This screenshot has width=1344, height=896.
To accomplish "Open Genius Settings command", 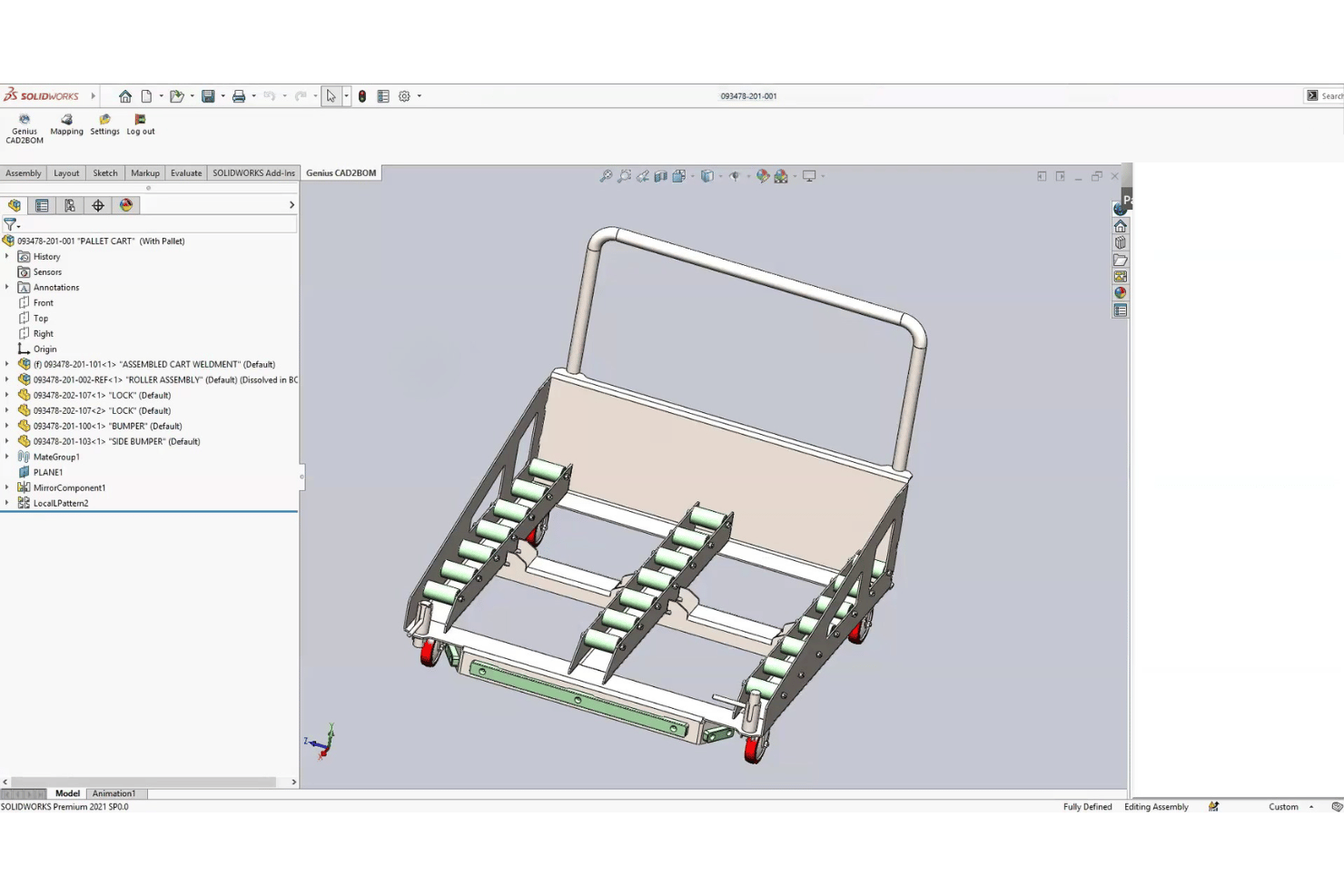I will point(104,124).
